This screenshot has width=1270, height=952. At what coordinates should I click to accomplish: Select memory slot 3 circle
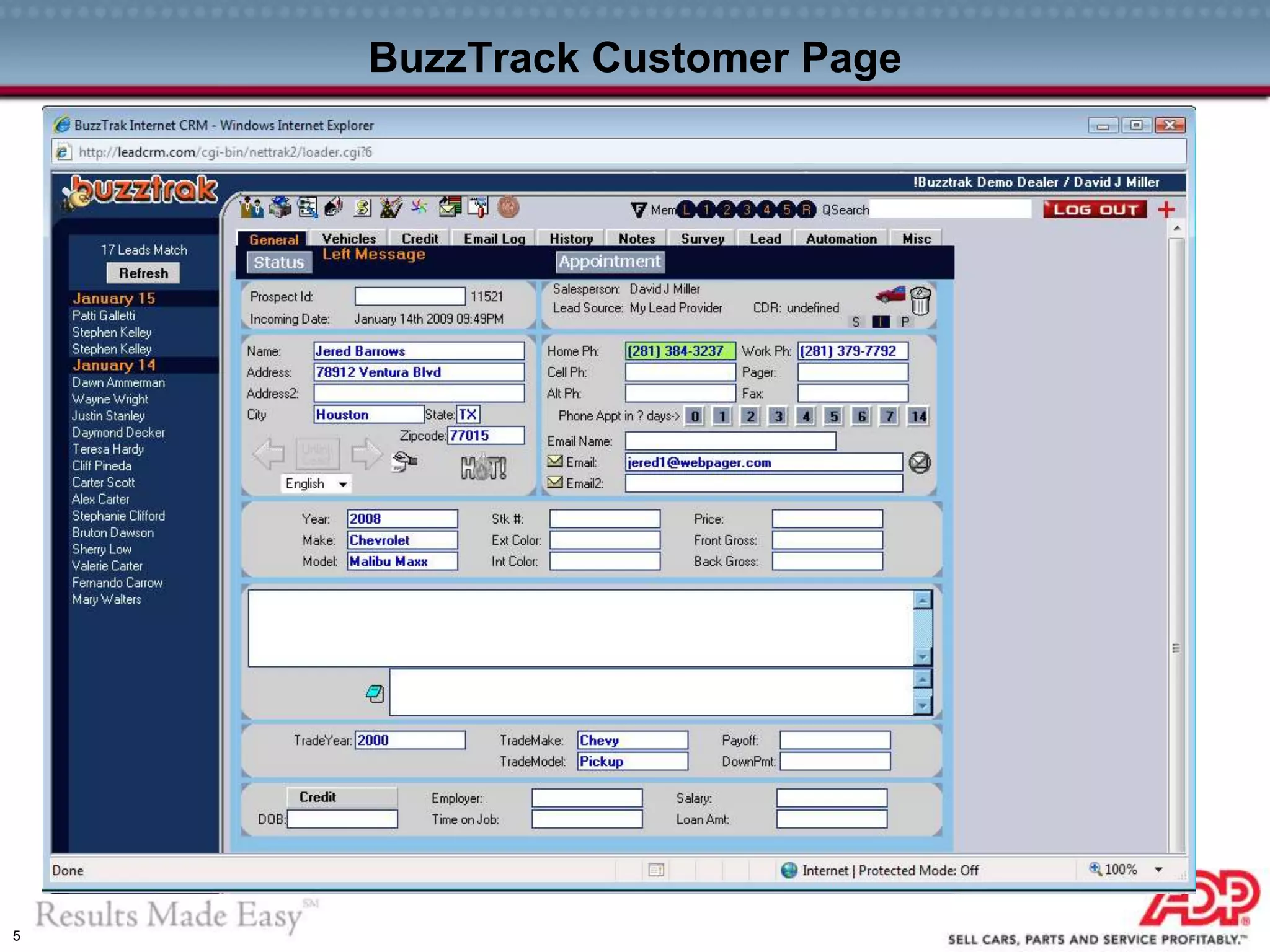747,210
